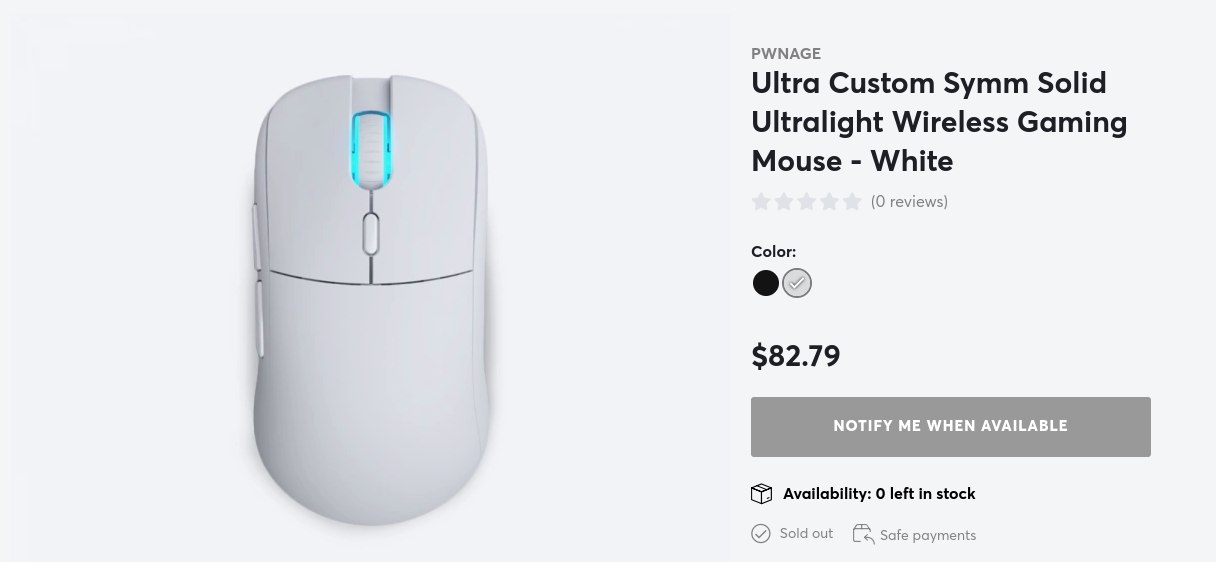Image resolution: width=1216 pixels, height=562 pixels.
Task: Click the Ultra Custom Symm product title
Action: coord(939,122)
